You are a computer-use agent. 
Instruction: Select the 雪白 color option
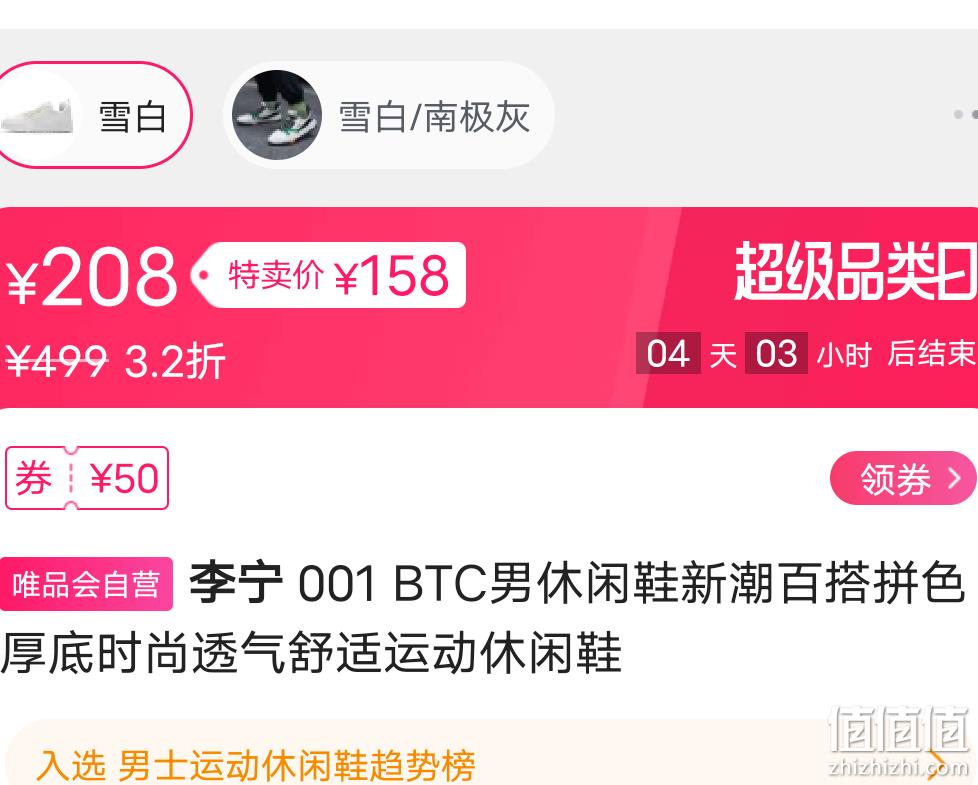pos(94,115)
